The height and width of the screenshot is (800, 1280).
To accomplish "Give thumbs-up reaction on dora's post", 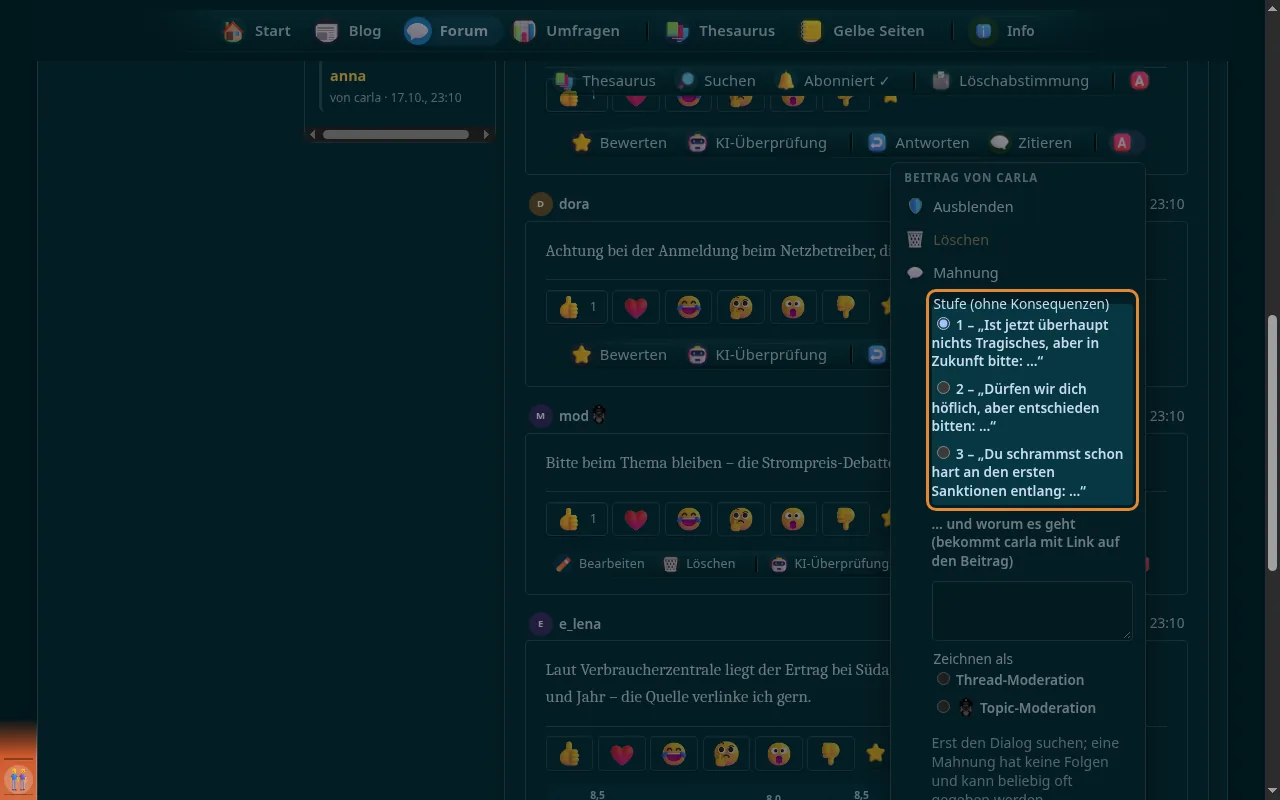I will click(577, 307).
